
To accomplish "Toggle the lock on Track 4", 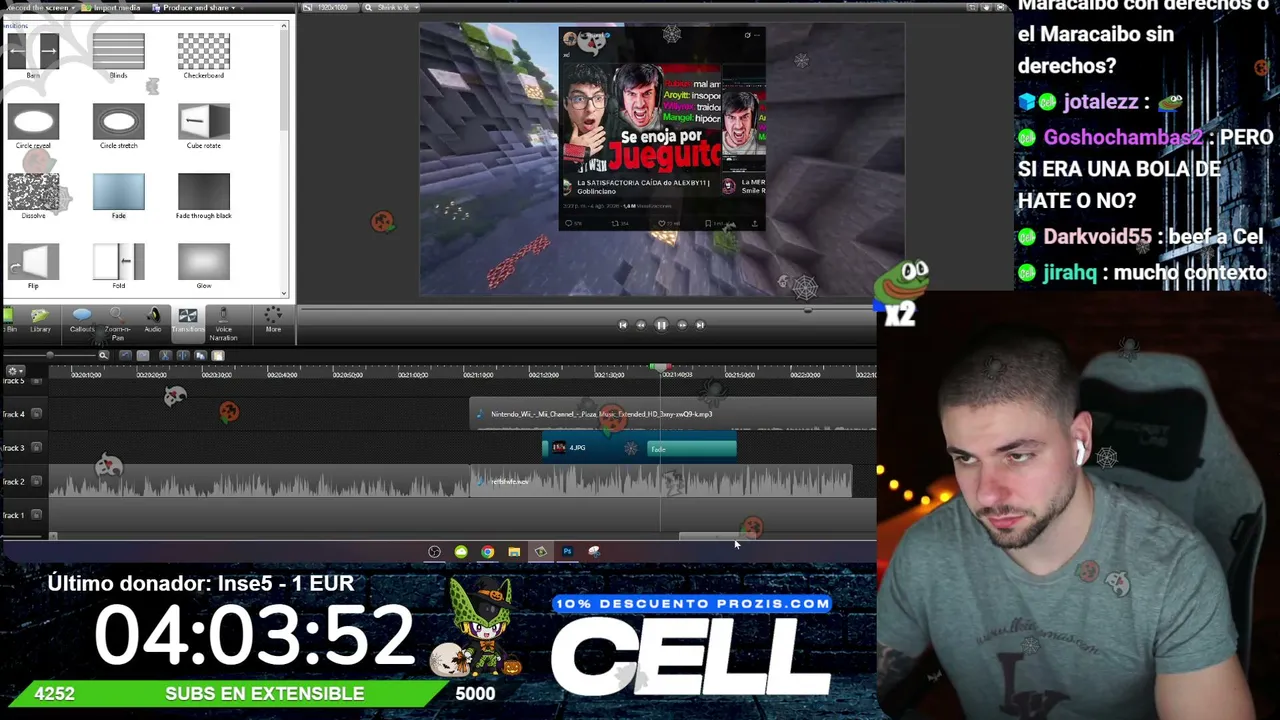I will [37, 414].
